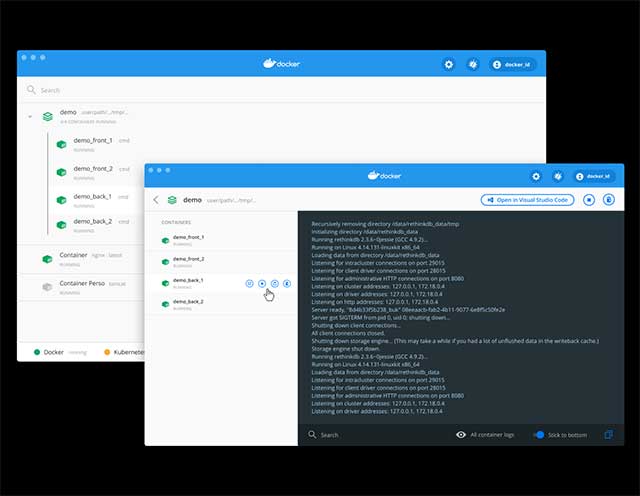
Task: Click the demo layers icon in front window header
Action: click(172, 200)
